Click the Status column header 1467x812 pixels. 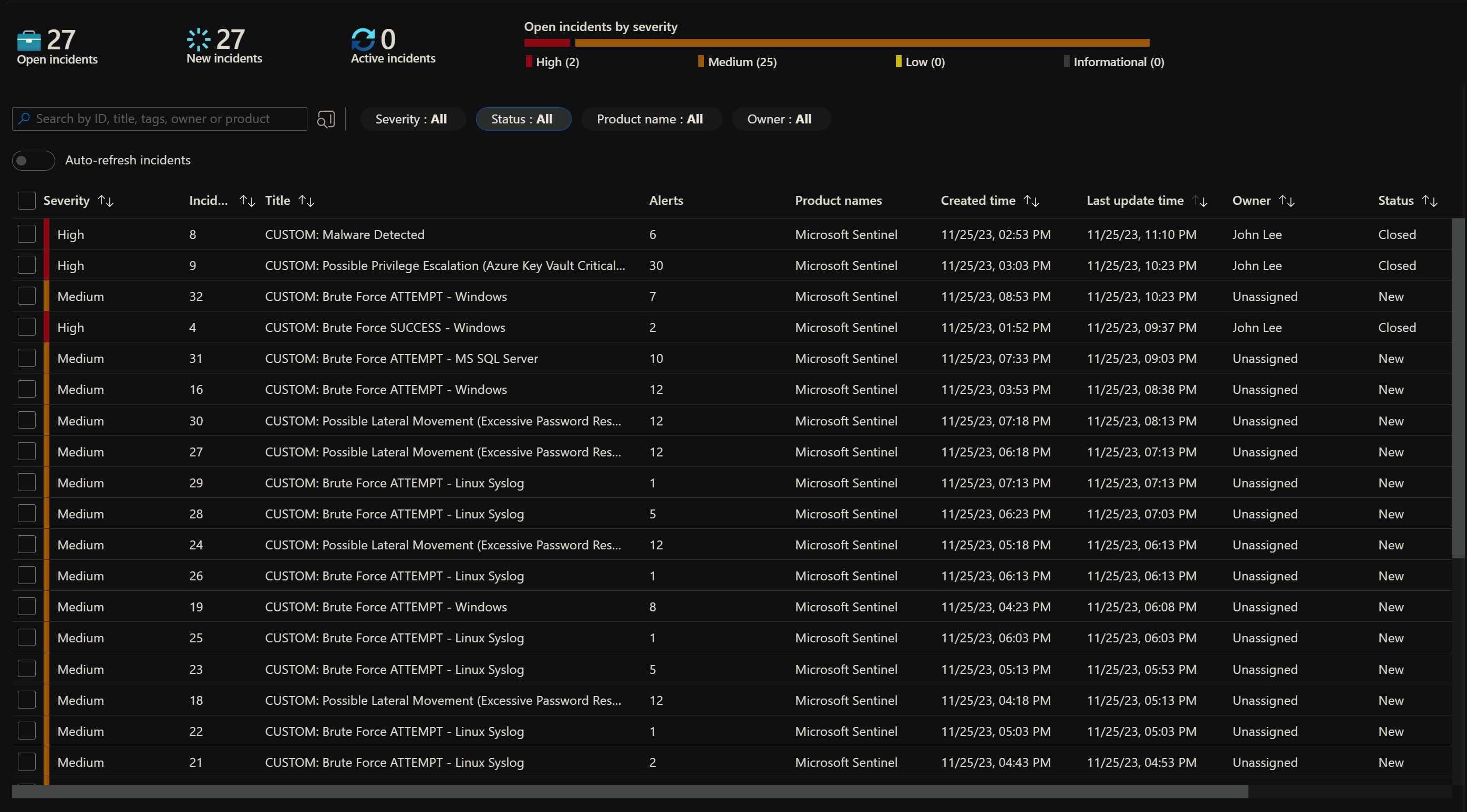[x=1396, y=201]
